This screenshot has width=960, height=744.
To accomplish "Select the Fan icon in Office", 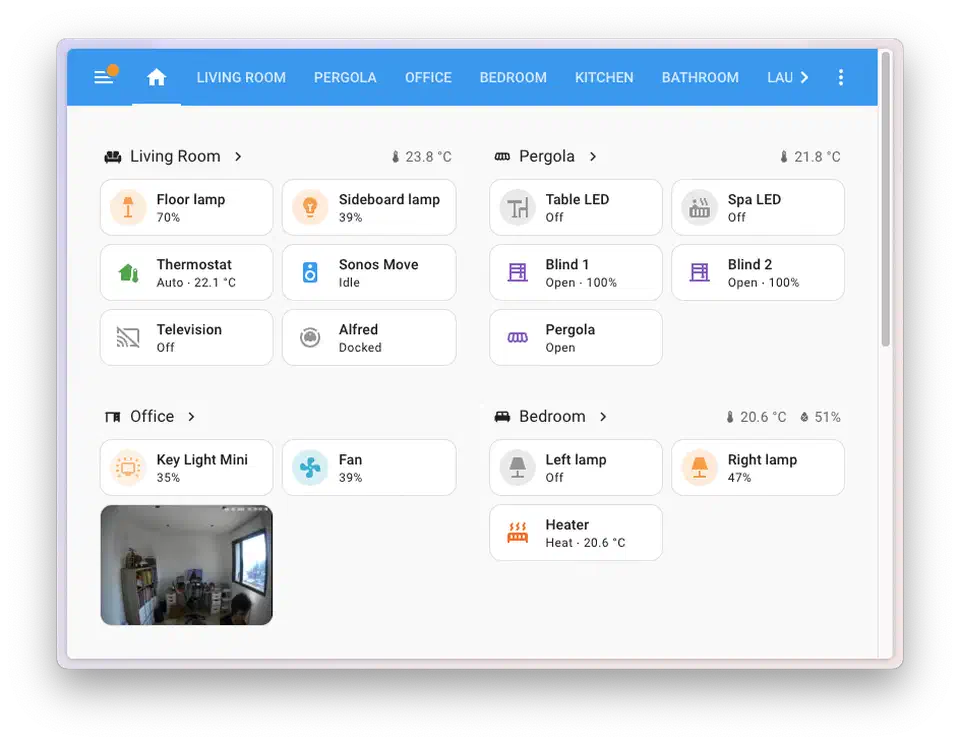I will click(310, 467).
